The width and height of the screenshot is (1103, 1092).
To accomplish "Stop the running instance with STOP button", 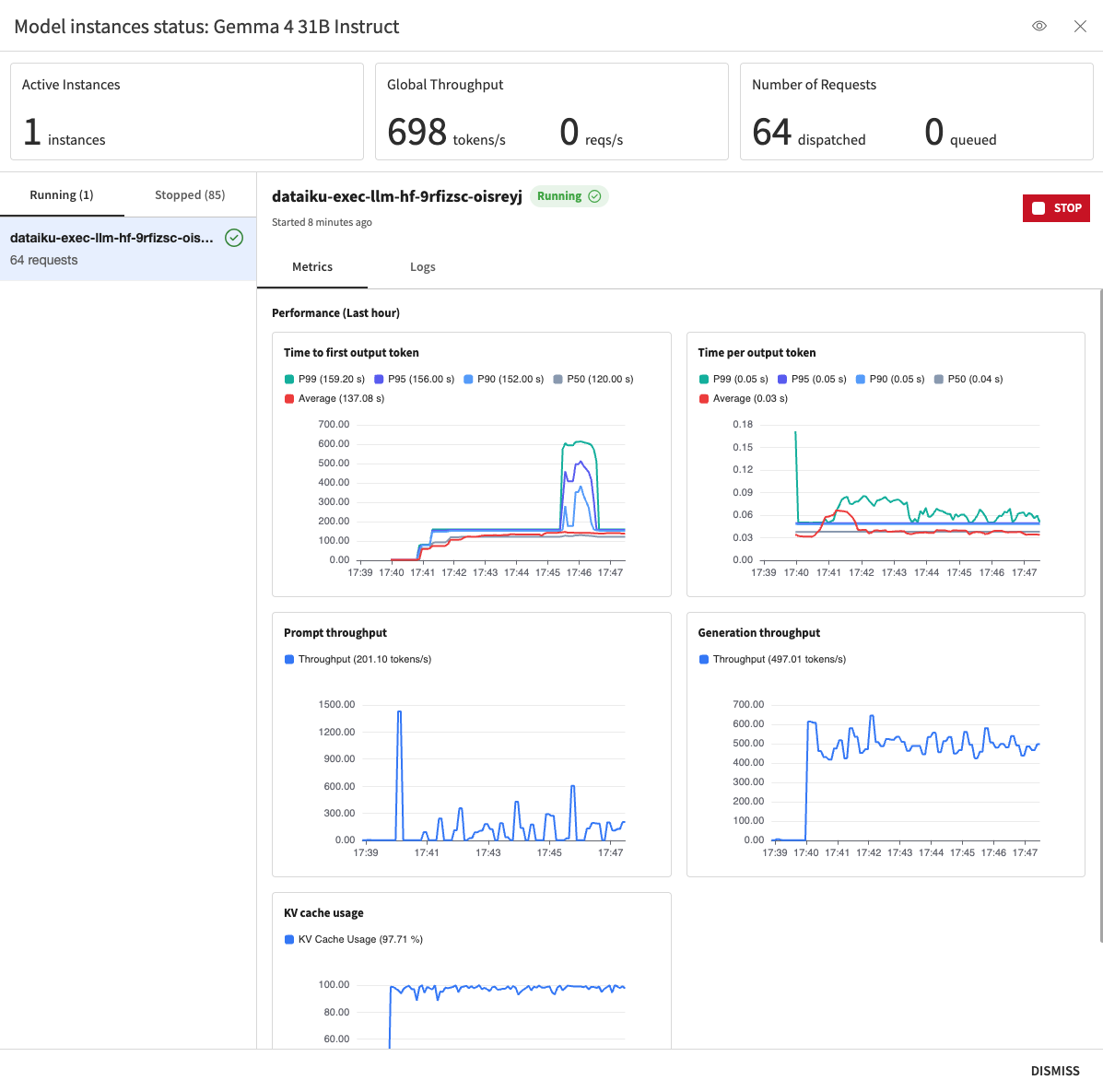I will tap(1056, 208).
